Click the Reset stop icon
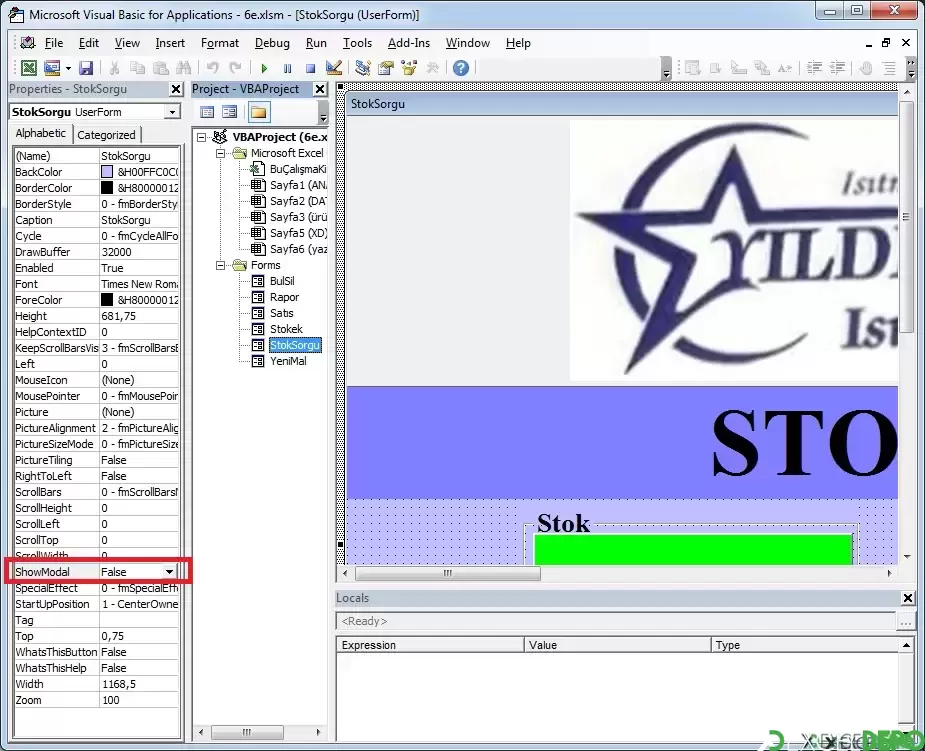Screen dimensions: 925x751 tap(310, 68)
